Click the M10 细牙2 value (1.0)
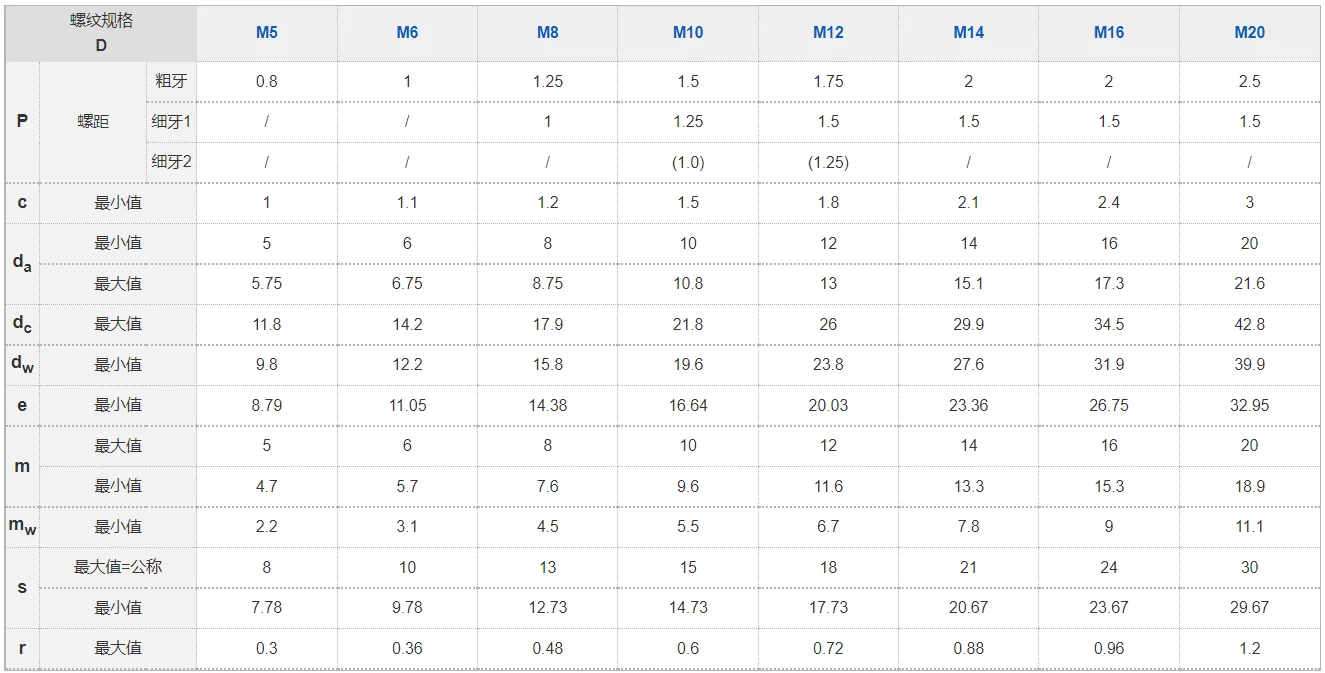 [688, 162]
